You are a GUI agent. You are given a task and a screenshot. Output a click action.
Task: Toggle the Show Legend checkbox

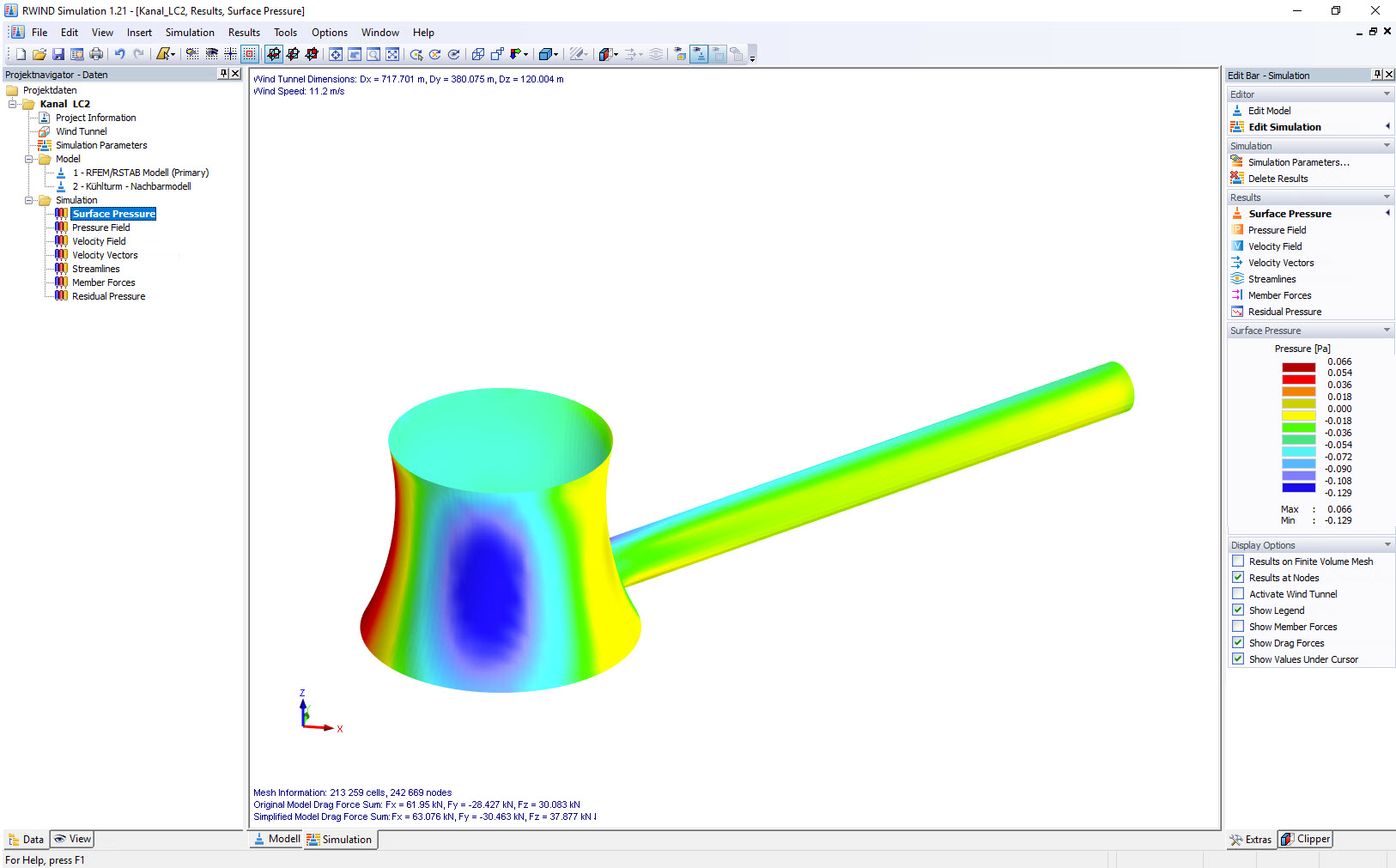pyautogui.click(x=1238, y=610)
